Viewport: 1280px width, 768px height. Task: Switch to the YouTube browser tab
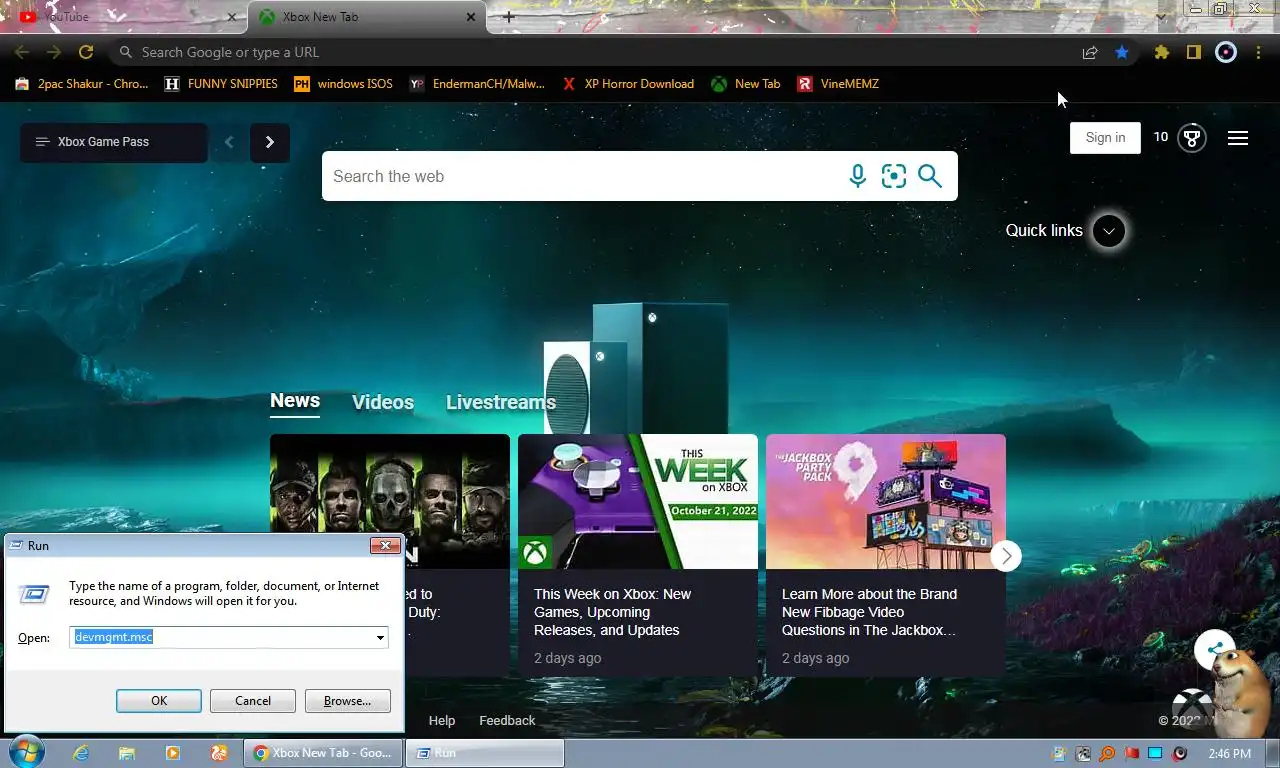click(122, 17)
